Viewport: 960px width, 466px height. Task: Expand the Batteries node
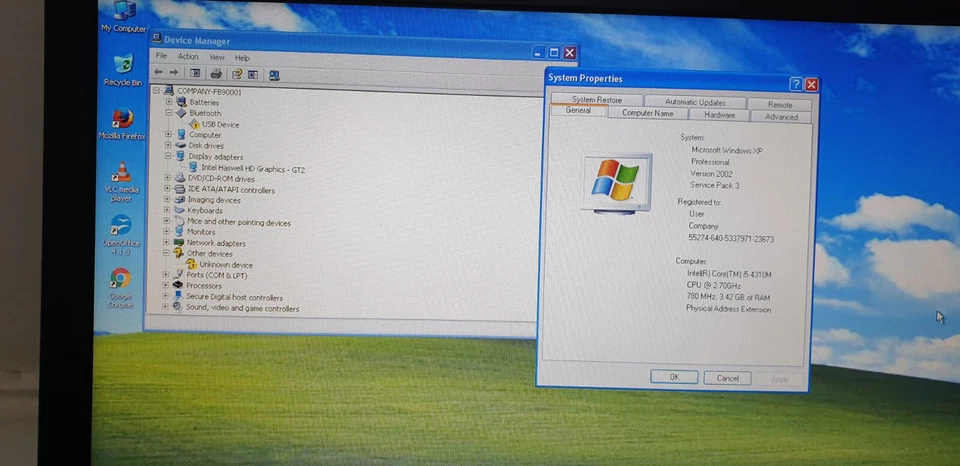pyautogui.click(x=168, y=102)
